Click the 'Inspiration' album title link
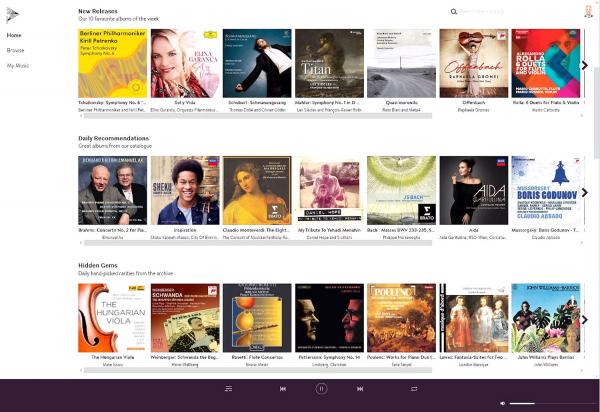The image size is (600, 412). click(185, 230)
